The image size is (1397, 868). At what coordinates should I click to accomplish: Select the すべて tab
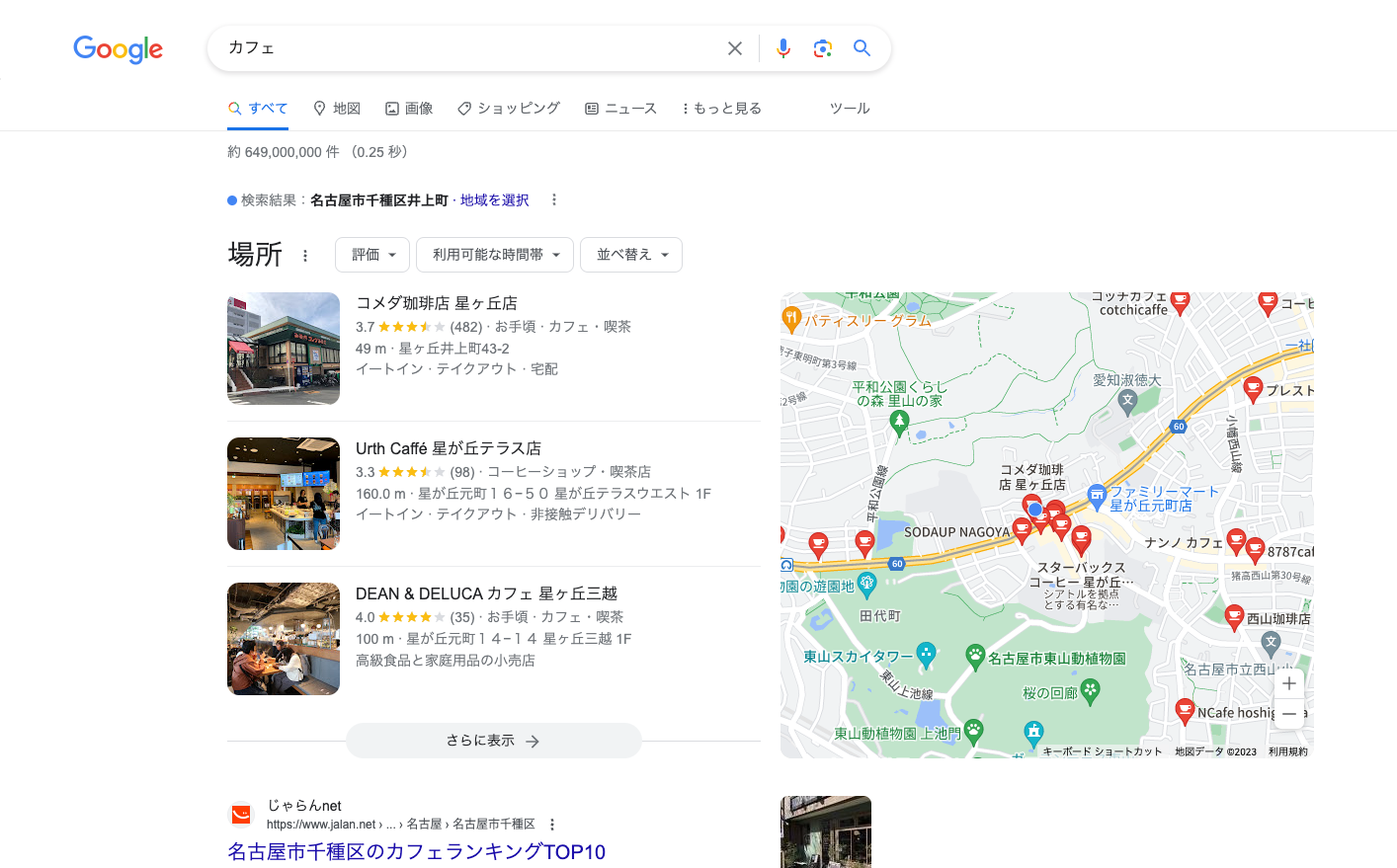(258, 109)
